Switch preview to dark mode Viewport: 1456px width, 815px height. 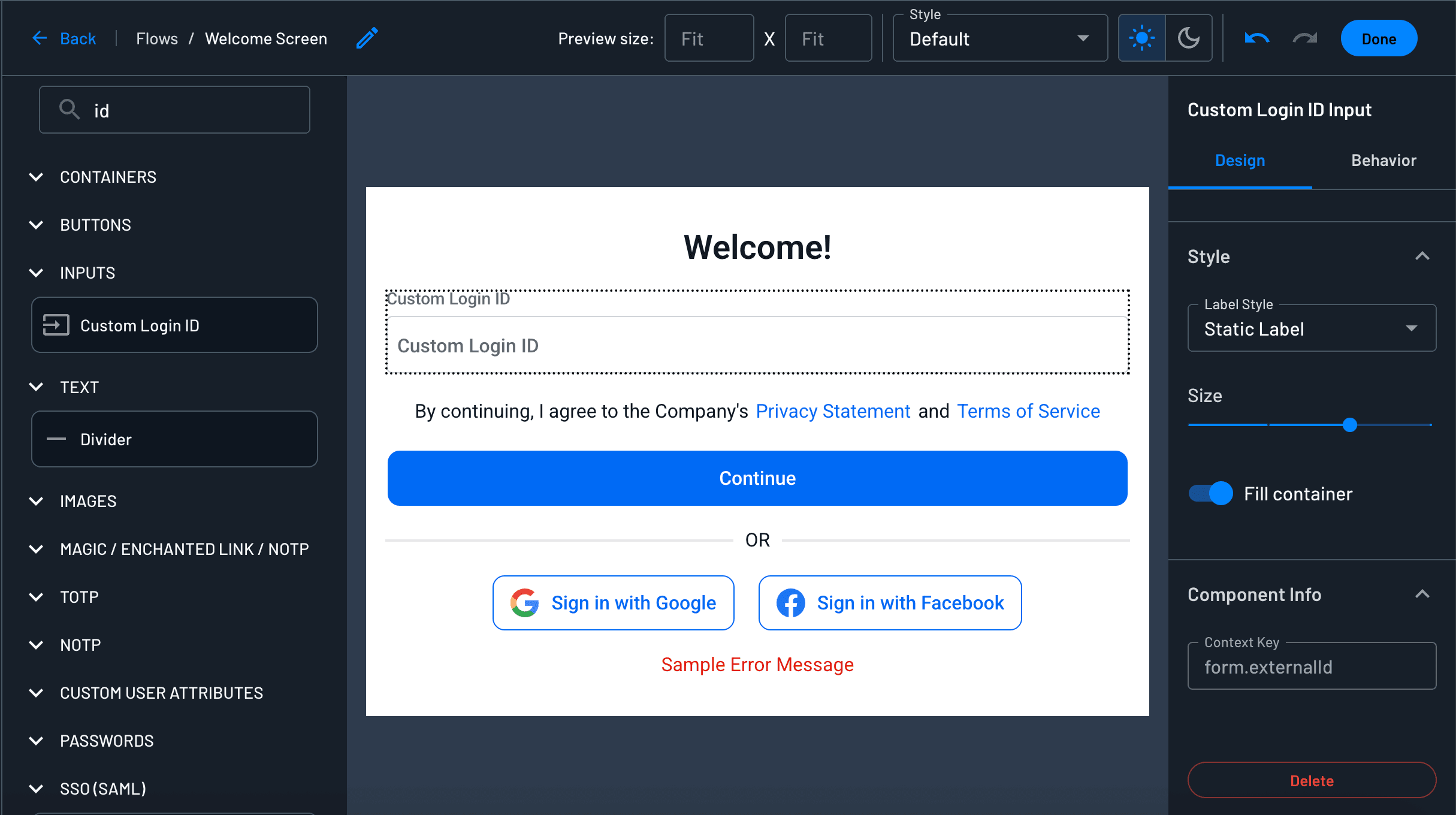1188,37
